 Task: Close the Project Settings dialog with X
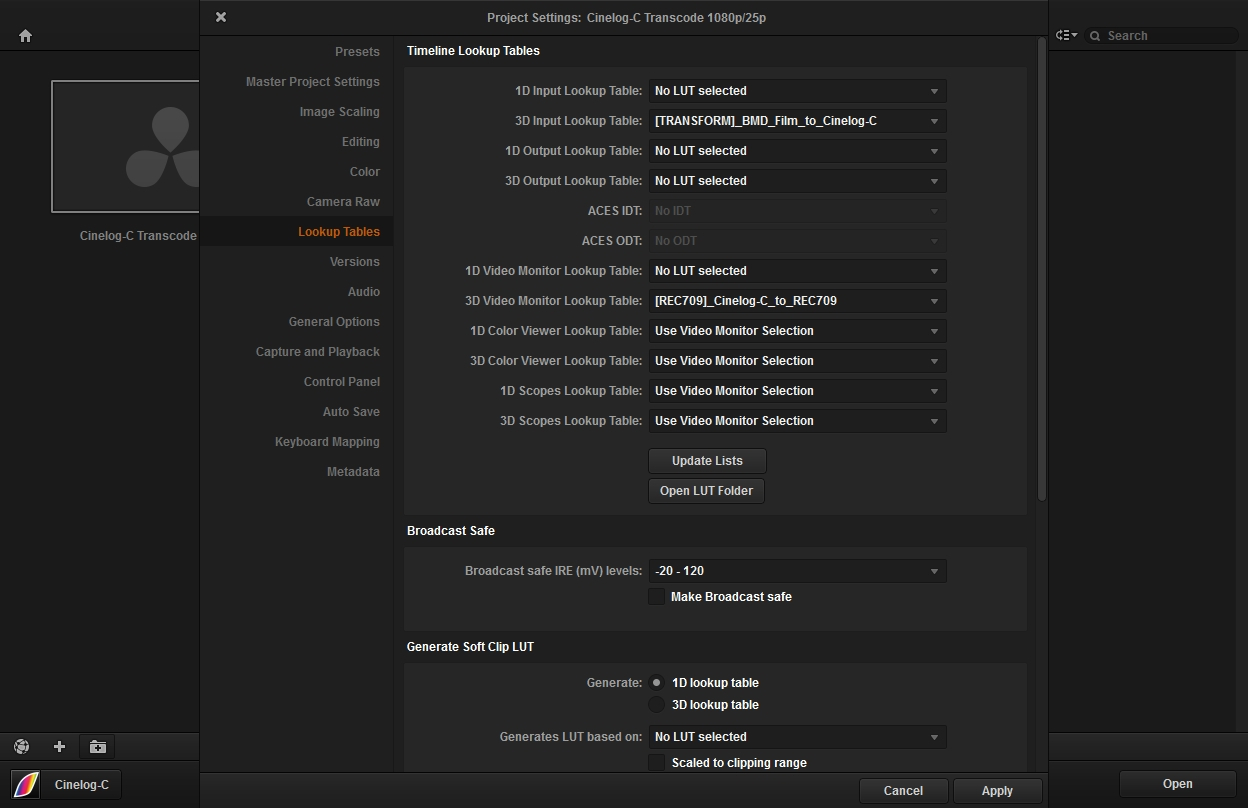click(x=221, y=17)
